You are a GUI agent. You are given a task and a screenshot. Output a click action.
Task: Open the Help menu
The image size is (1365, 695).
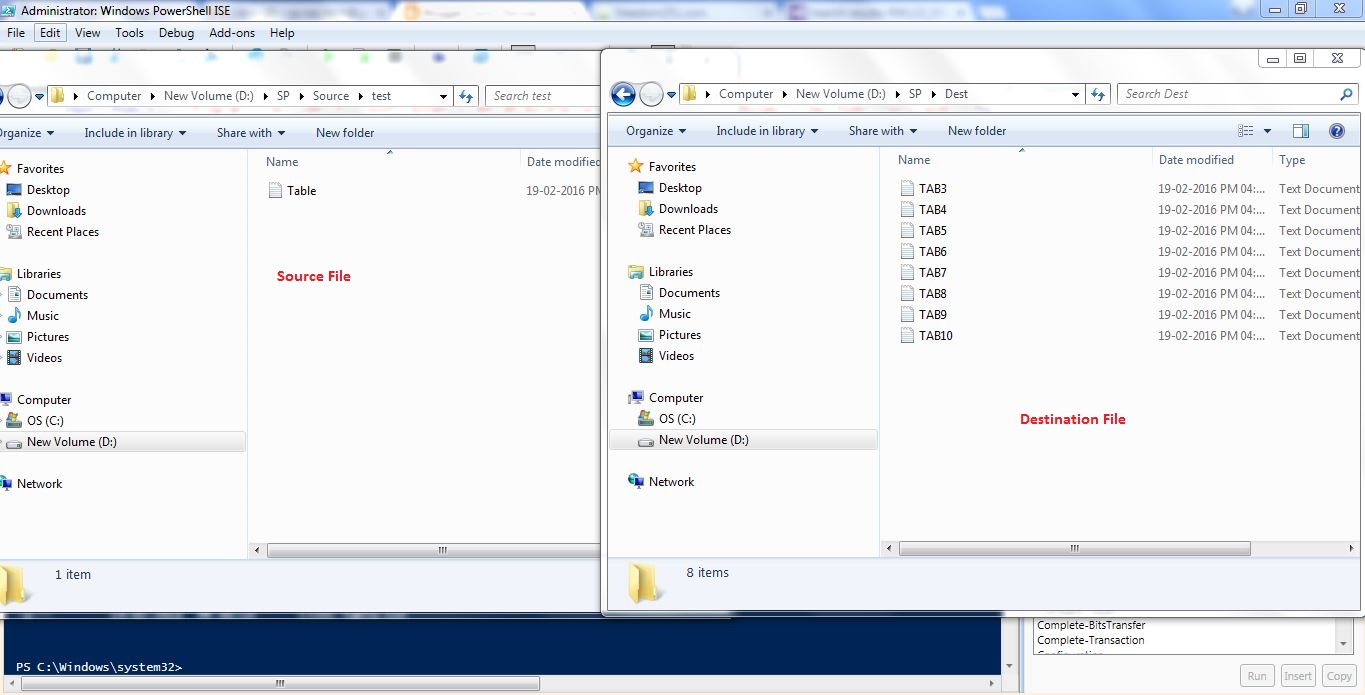(282, 32)
